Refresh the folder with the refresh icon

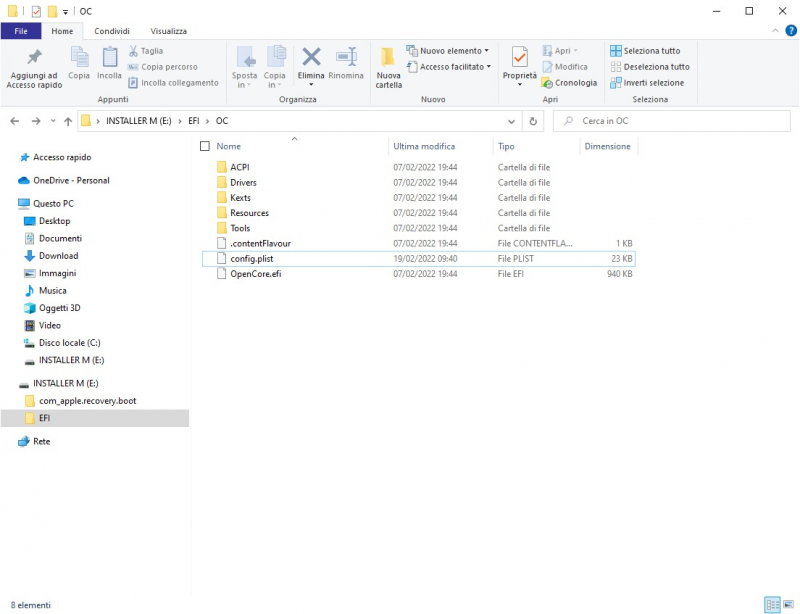[533, 121]
